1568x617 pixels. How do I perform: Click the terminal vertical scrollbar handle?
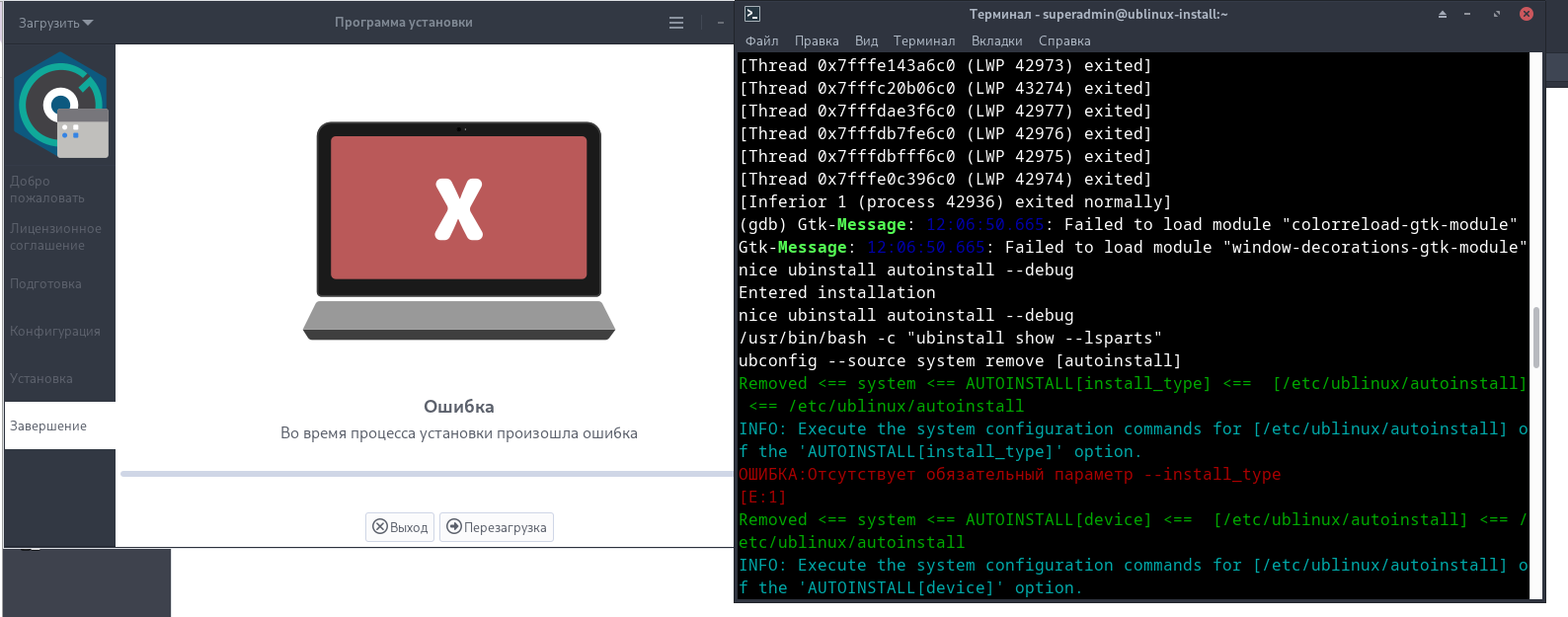click(x=1535, y=337)
